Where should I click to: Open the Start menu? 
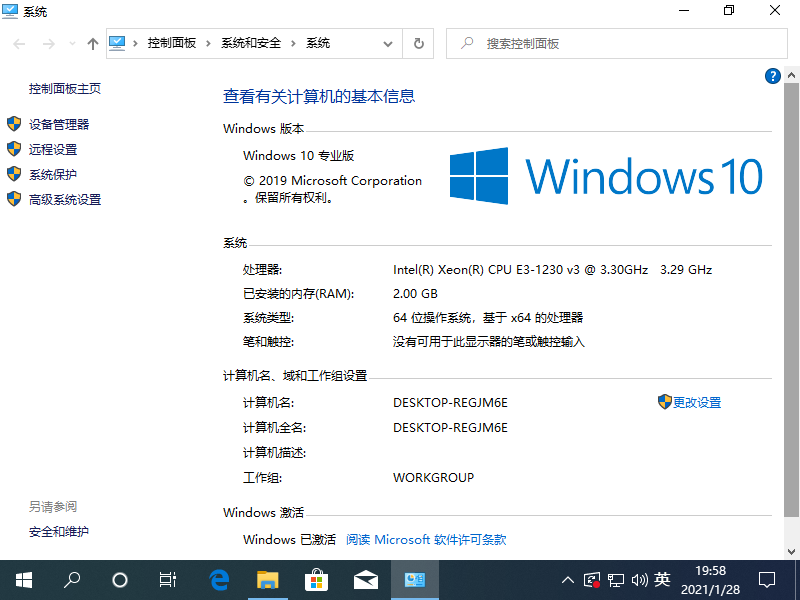click(x=23, y=579)
